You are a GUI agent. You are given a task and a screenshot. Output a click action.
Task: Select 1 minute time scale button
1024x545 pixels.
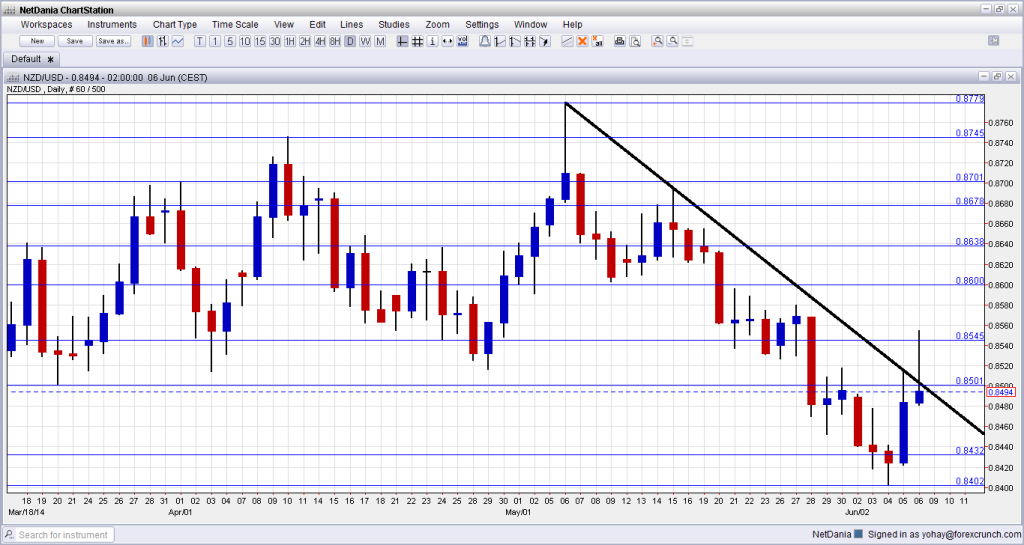point(215,41)
